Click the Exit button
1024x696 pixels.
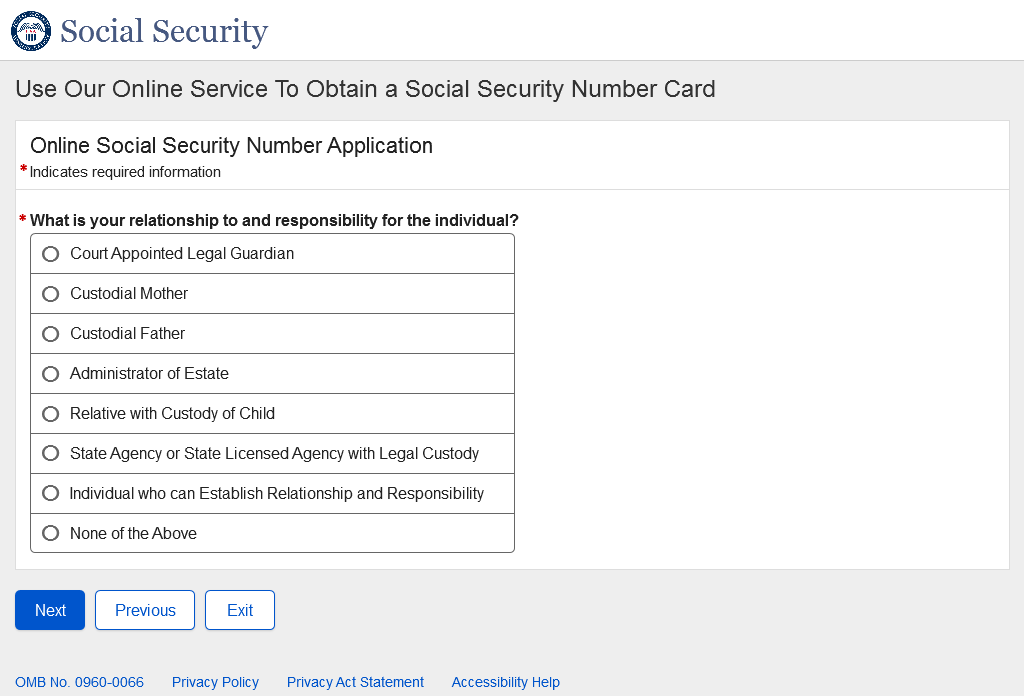click(240, 610)
